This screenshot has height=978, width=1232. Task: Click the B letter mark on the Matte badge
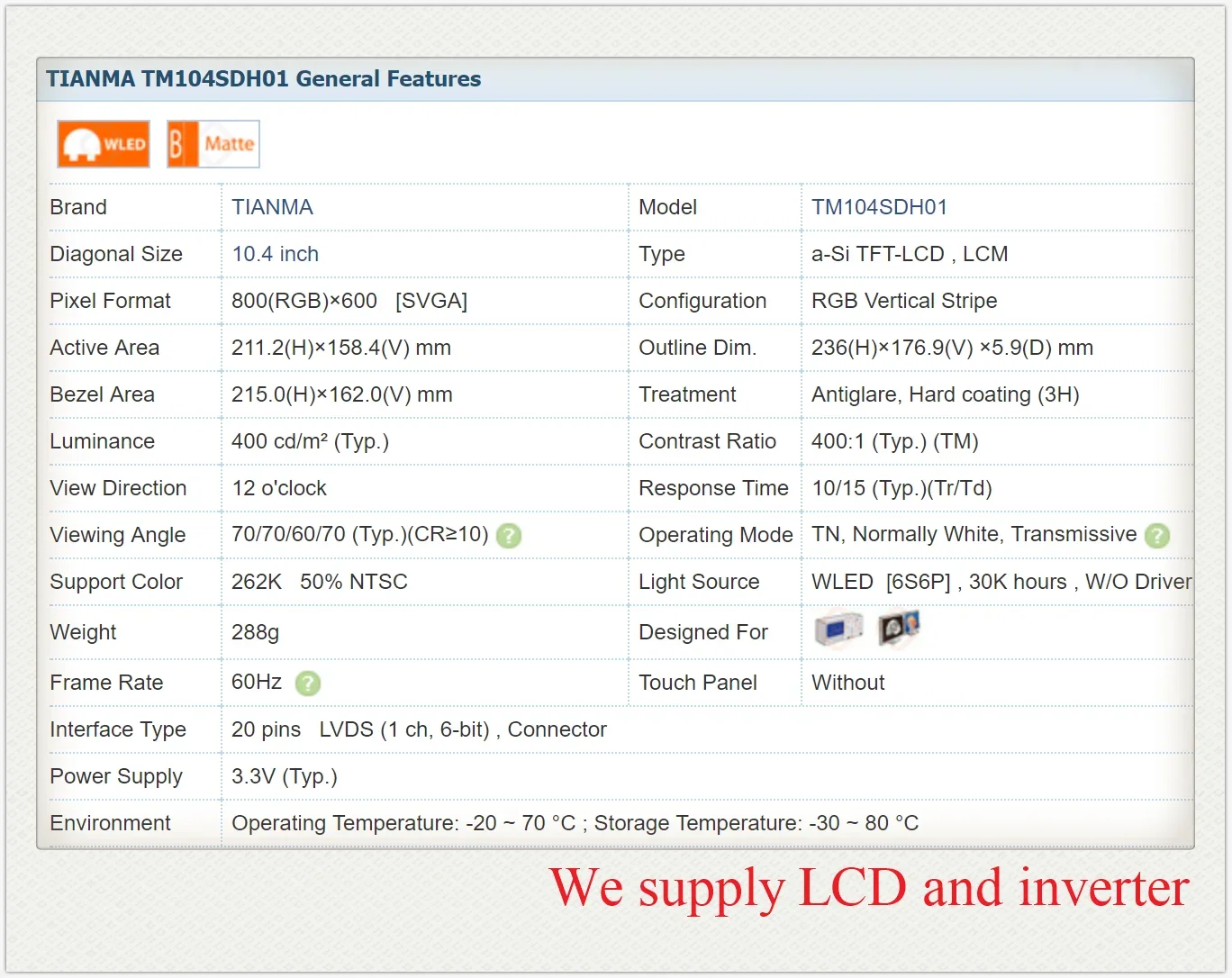(x=177, y=142)
